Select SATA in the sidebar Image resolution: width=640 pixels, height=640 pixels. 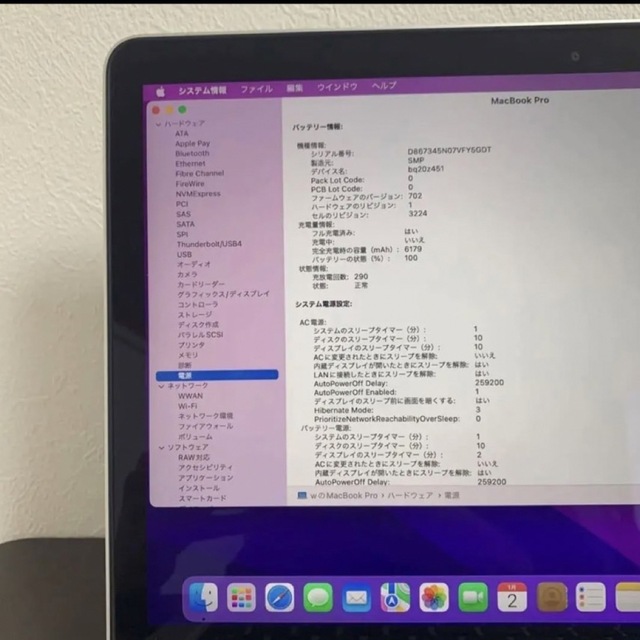(x=185, y=224)
